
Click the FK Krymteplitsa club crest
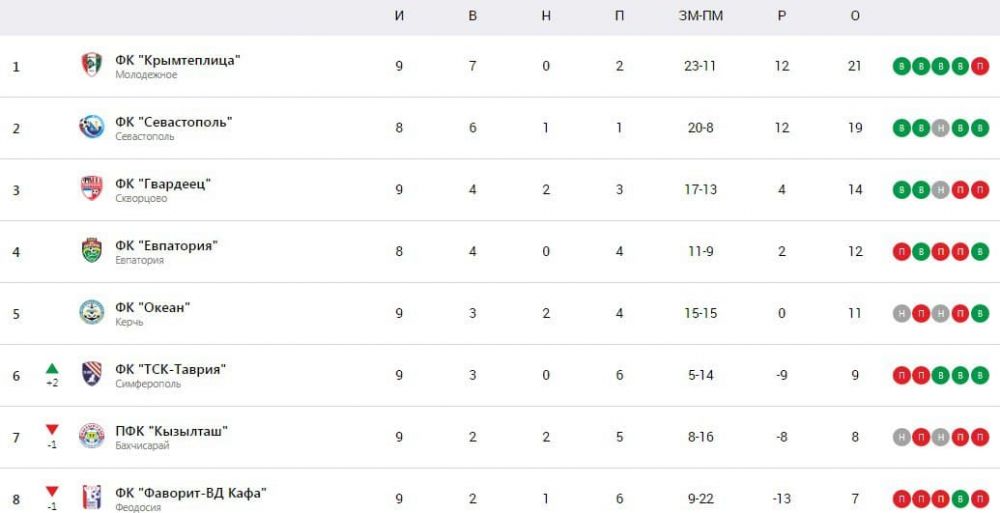click(92, 66)
